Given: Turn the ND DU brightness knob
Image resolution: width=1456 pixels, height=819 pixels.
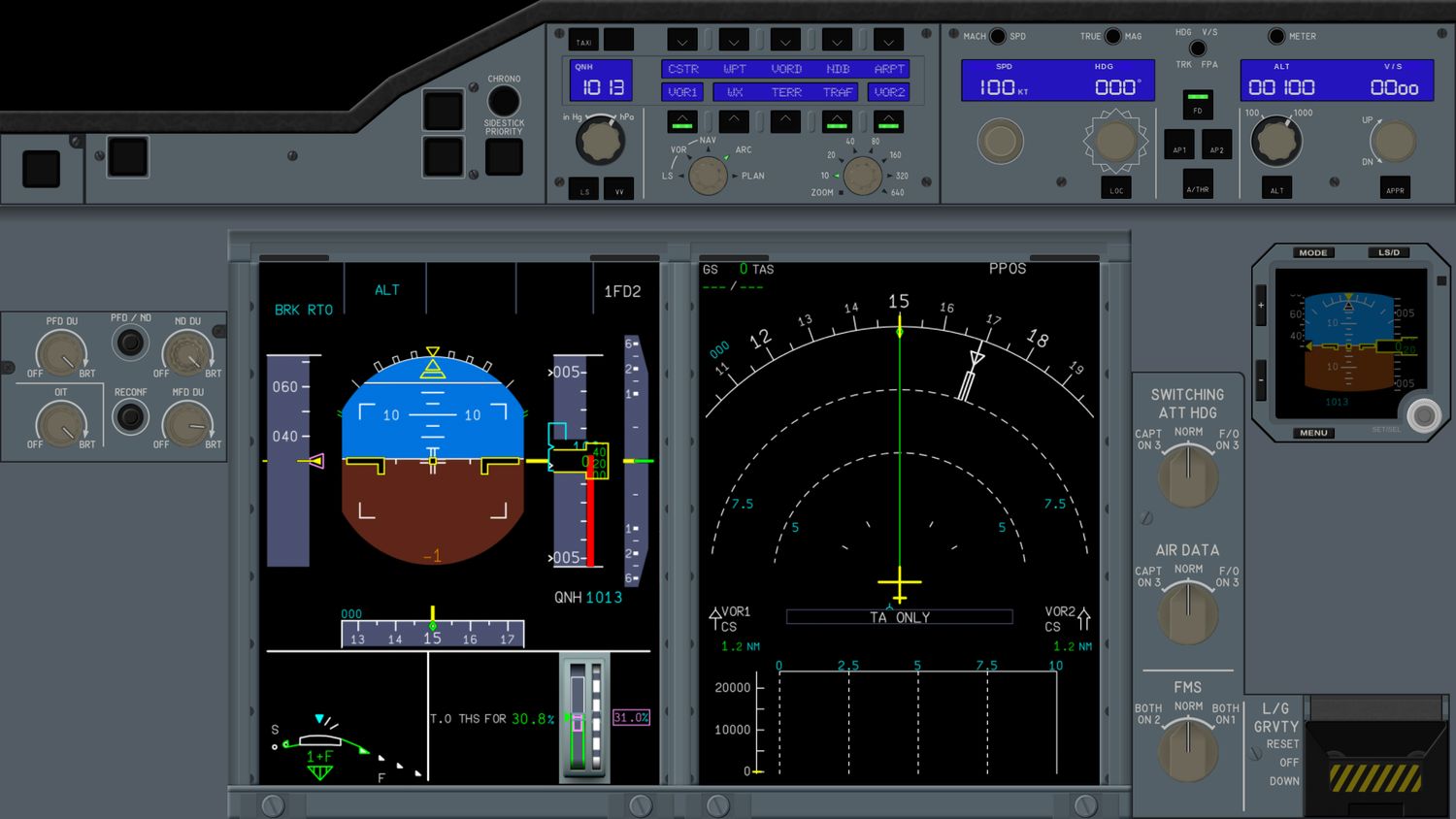Looking at the screenshot, I should pos(187,351).
